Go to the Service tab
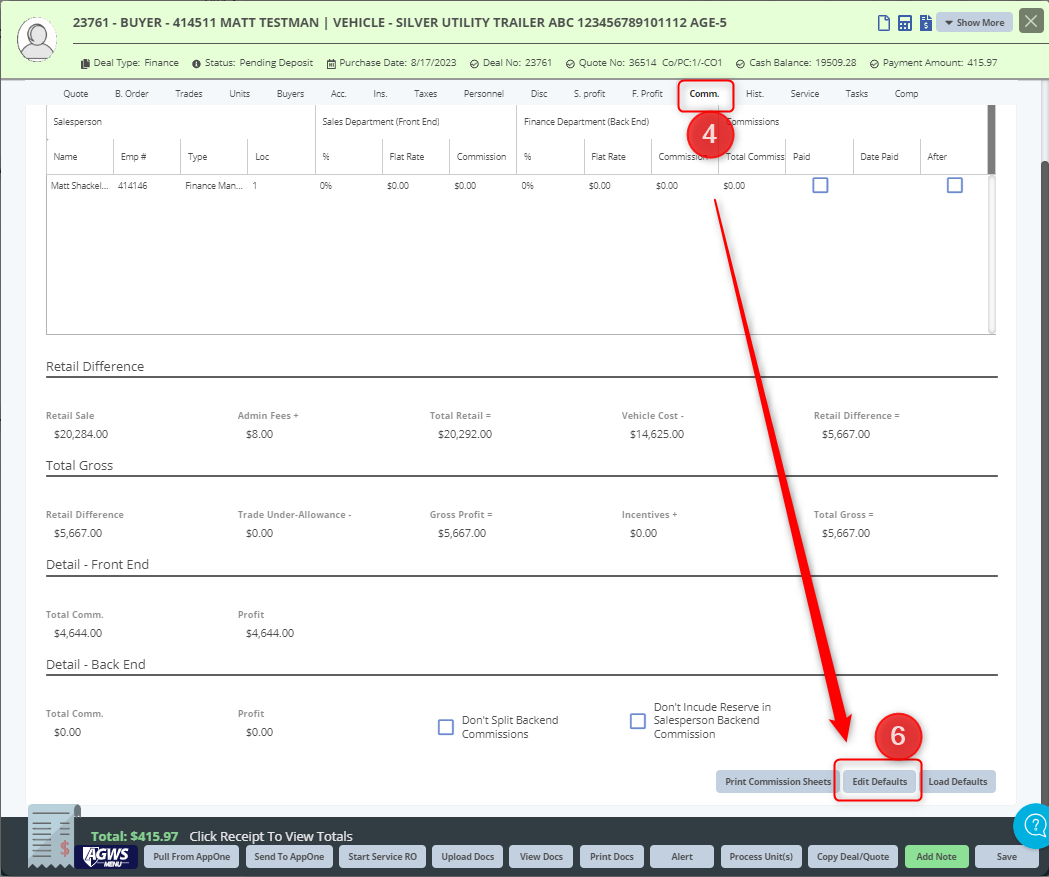 click(805, 94)
